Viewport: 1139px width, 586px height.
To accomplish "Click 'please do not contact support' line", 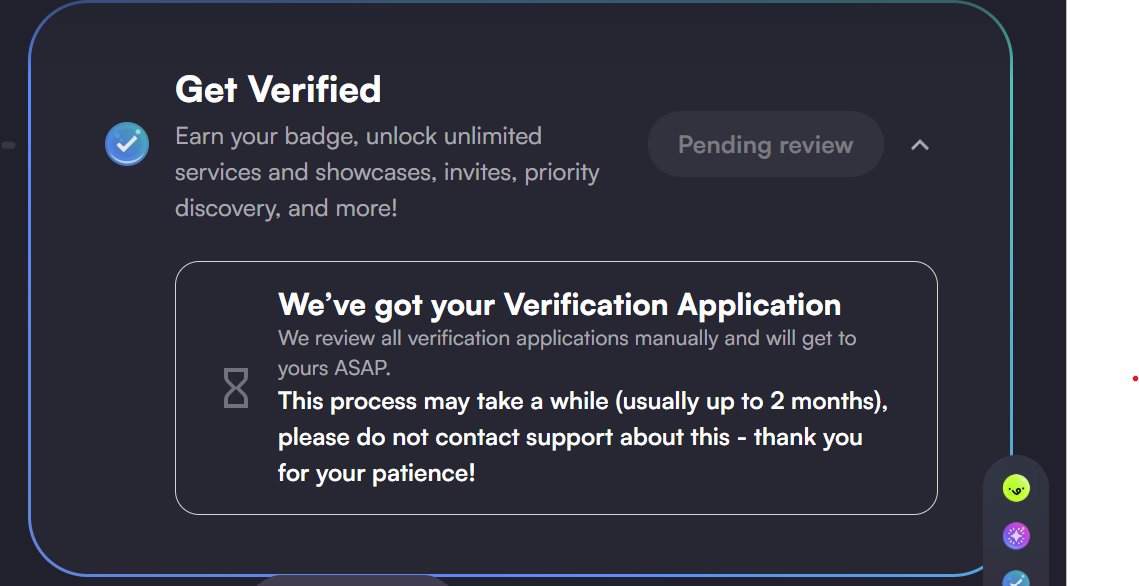I will pos(504,437).
